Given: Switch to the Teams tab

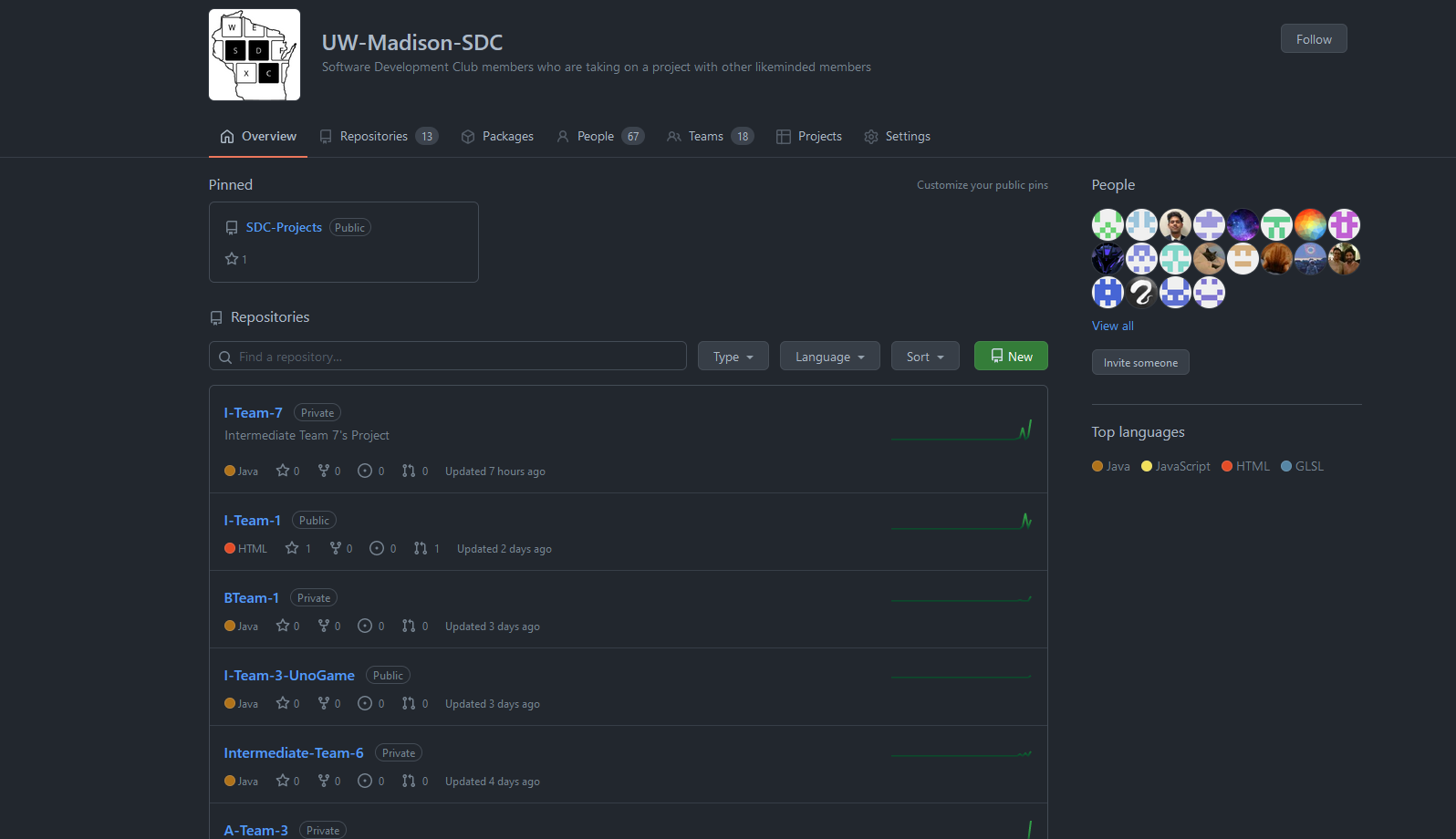Looking at the screenshot, I should pyautogui.click(x=711, y=136).
